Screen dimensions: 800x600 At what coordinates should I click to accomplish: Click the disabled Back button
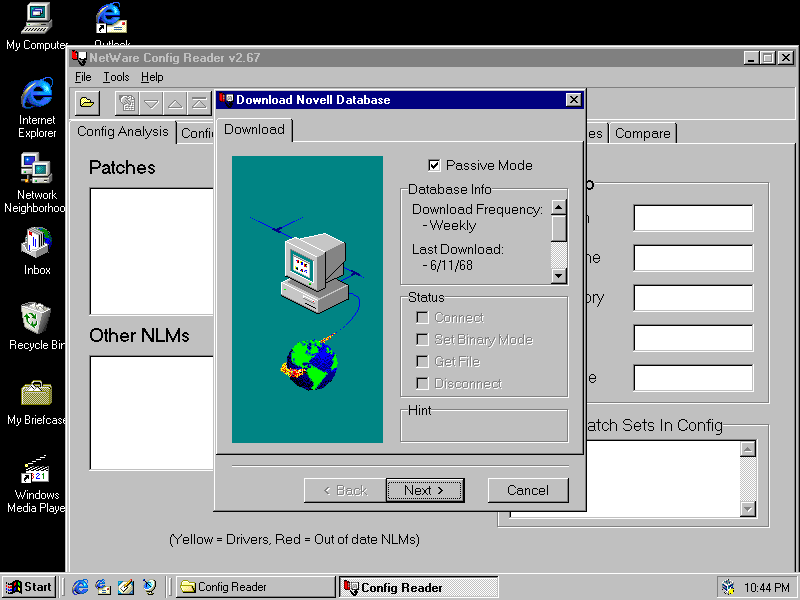point(345,490)
